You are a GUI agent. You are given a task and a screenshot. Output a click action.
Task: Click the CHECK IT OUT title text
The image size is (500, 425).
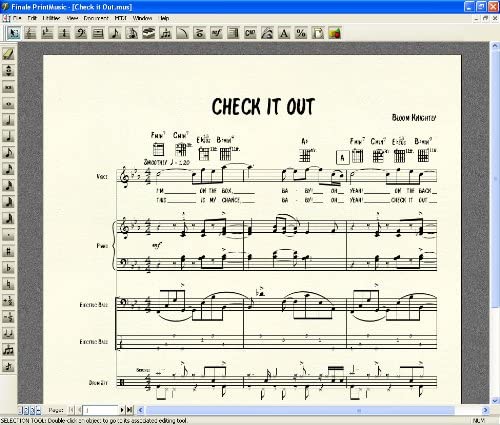click(263, 107)
